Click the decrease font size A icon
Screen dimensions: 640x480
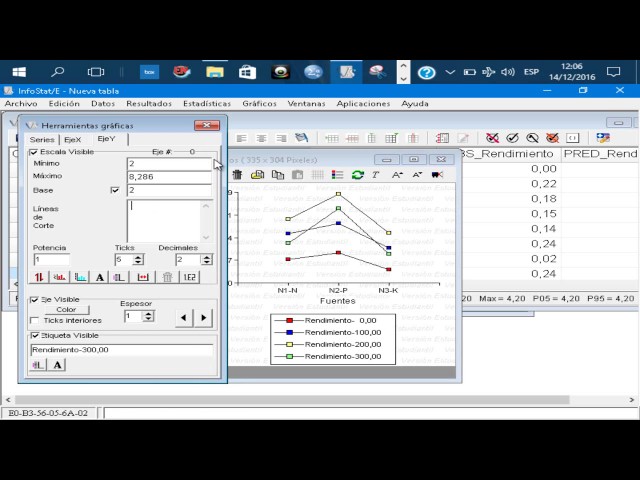[x=417, y=175]
